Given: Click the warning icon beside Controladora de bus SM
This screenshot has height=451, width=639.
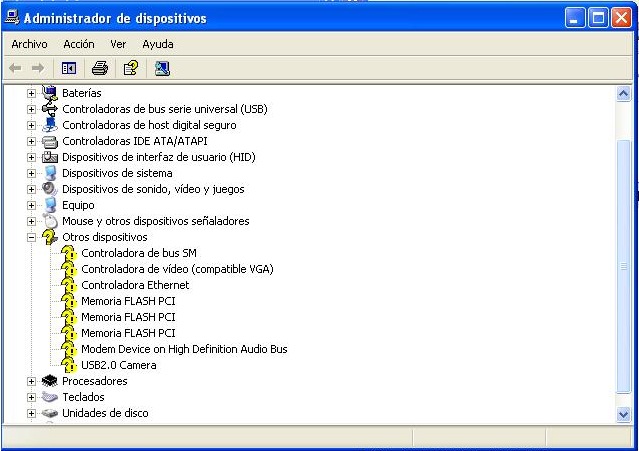Looking at the screenshot, I should [x=69, y=253].
